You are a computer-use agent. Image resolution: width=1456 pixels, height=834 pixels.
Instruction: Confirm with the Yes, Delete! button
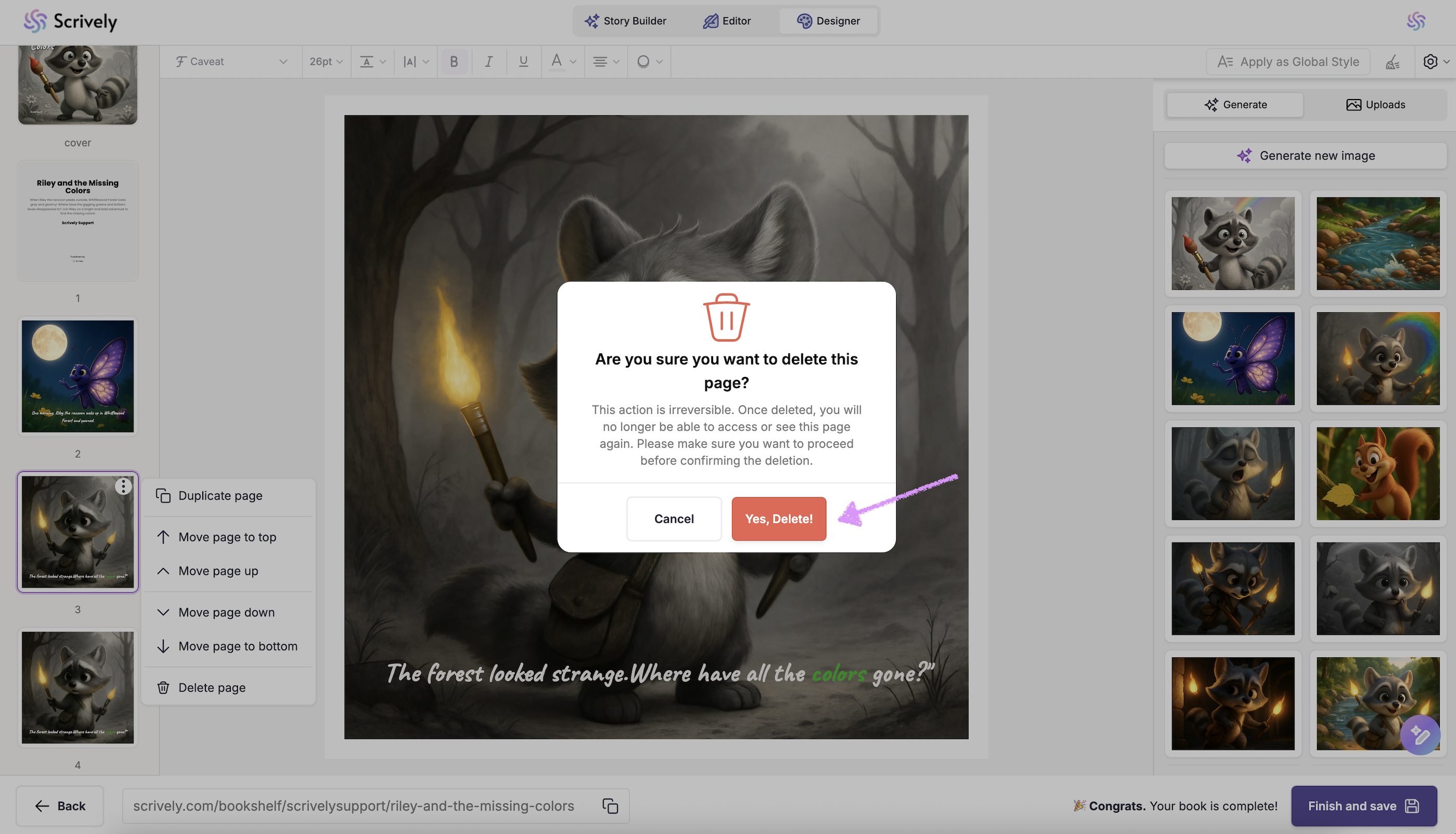pos(778,519)
